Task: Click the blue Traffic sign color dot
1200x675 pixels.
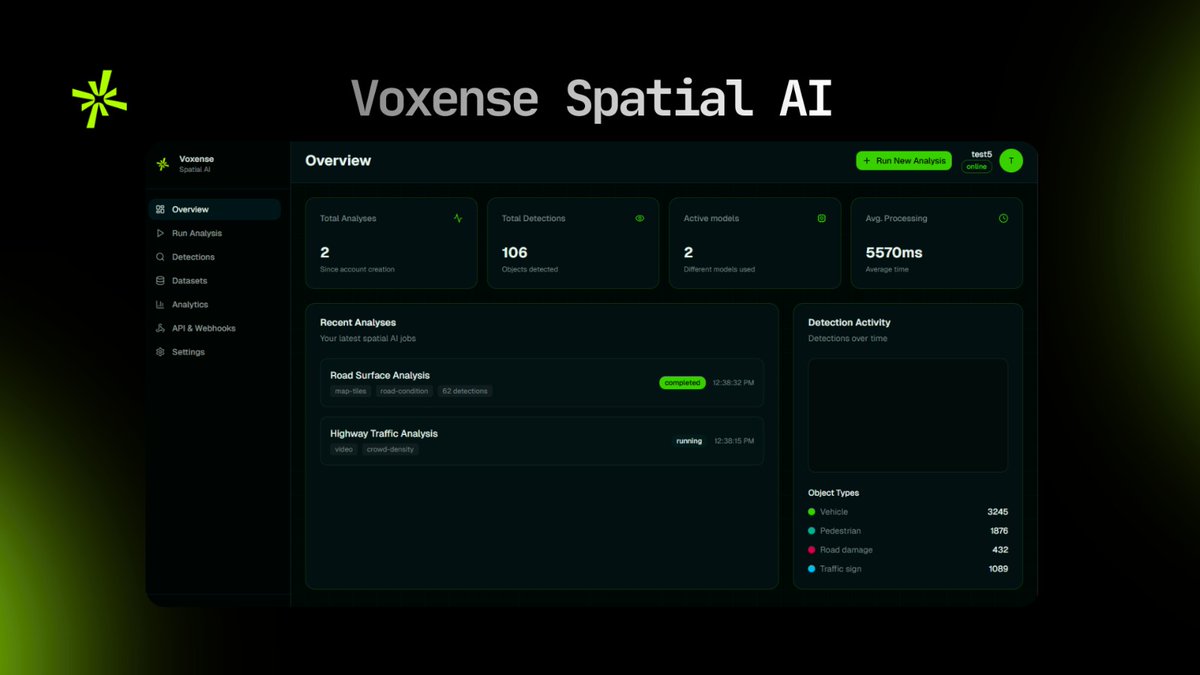Action: coord(812,569)
